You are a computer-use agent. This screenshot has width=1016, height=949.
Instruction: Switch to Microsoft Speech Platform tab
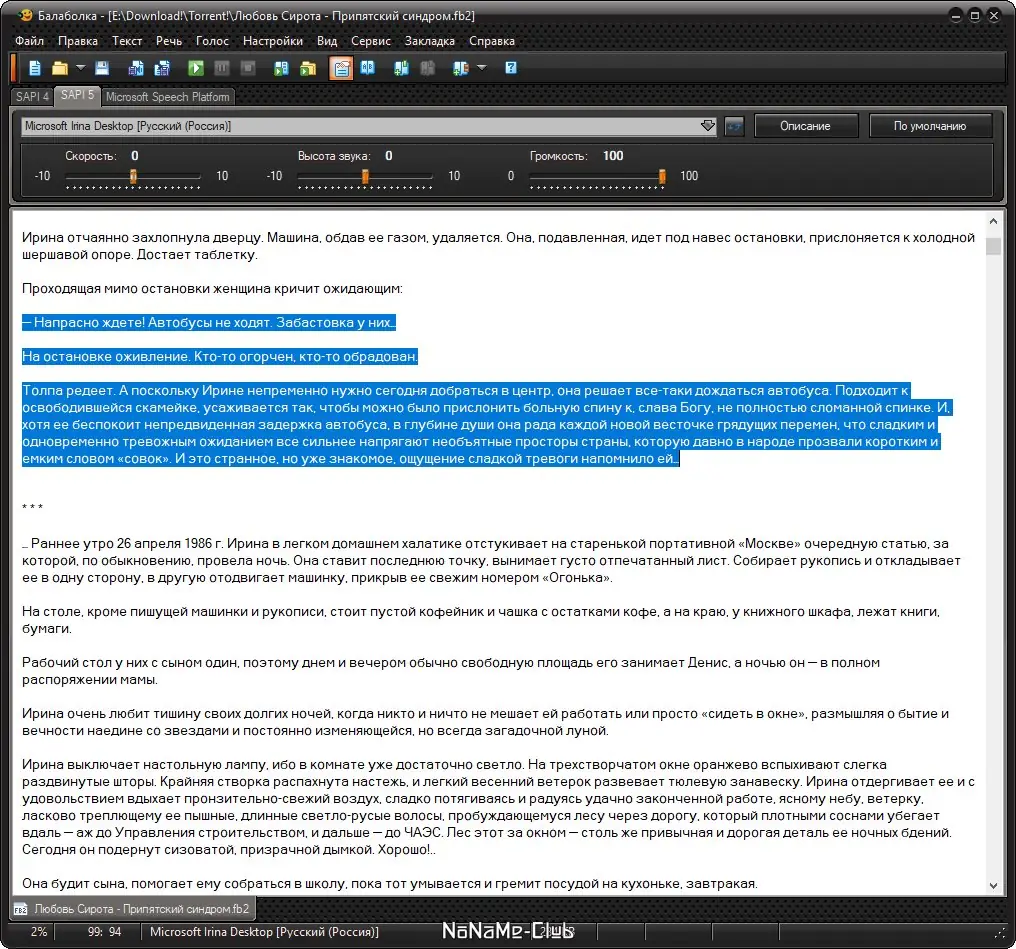168,97
